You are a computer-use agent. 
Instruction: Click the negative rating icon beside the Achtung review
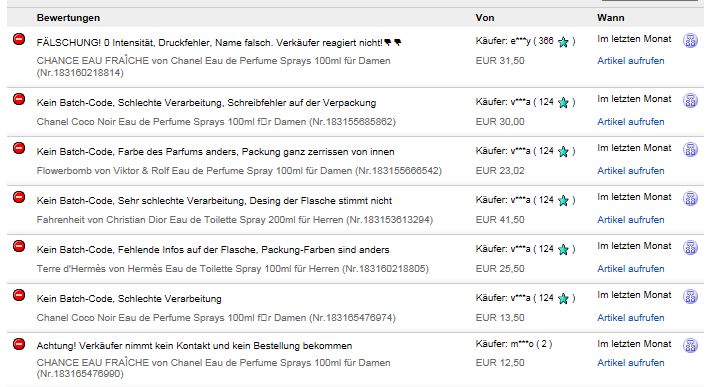(x=19, y=343)
